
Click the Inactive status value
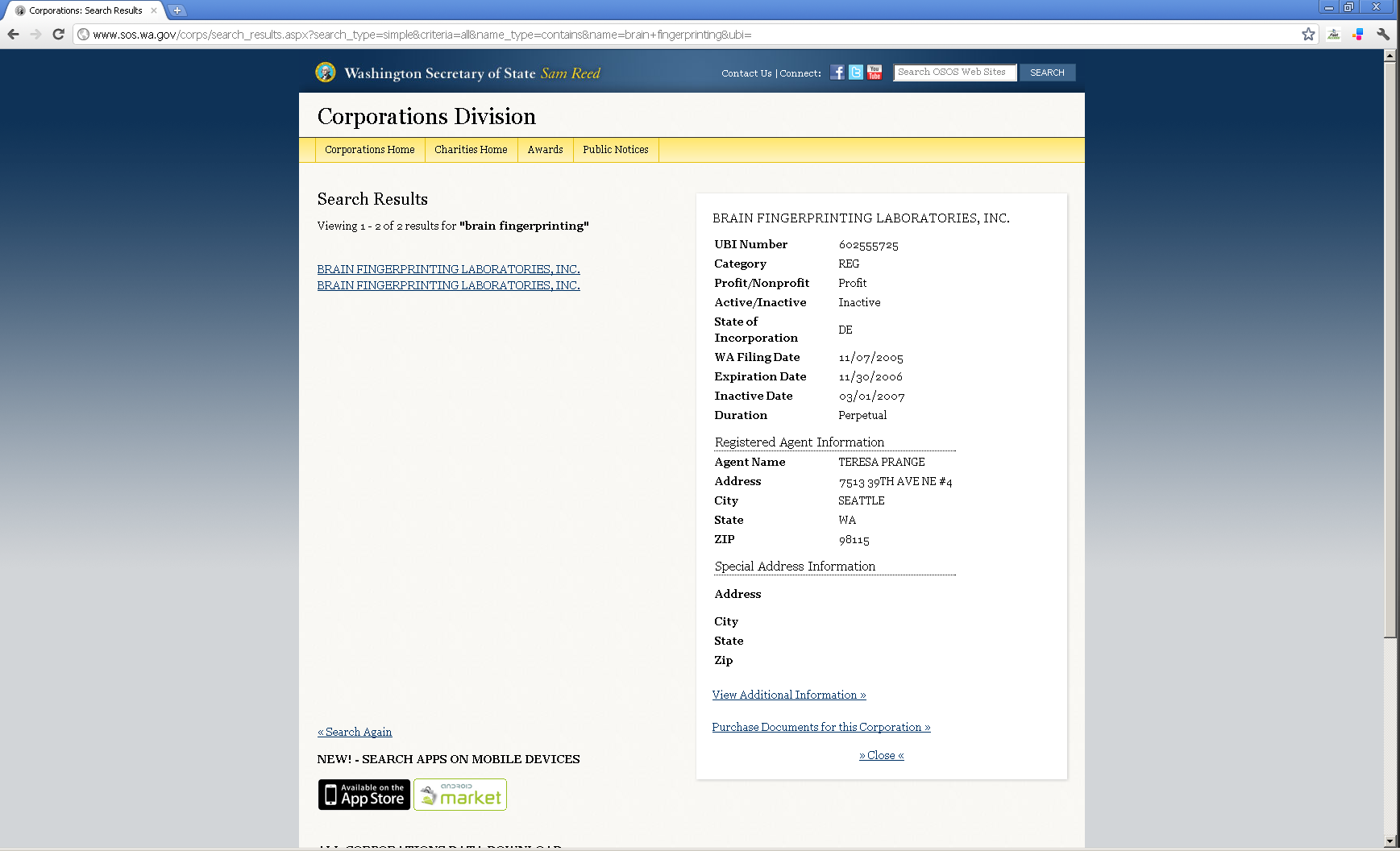[859, 302]
